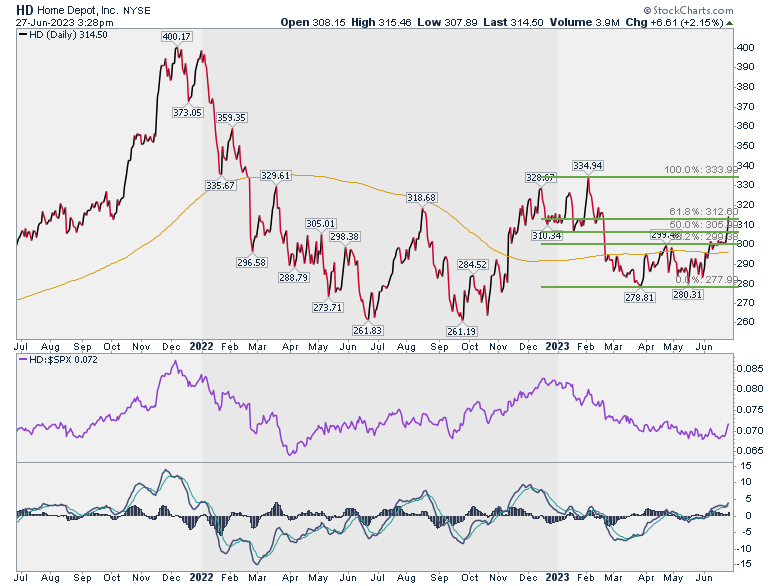Viewport: 780px width, 586px height.
Task: Click the 61.8%: 312.60 Fibonacci label
Action: (703, 212)
